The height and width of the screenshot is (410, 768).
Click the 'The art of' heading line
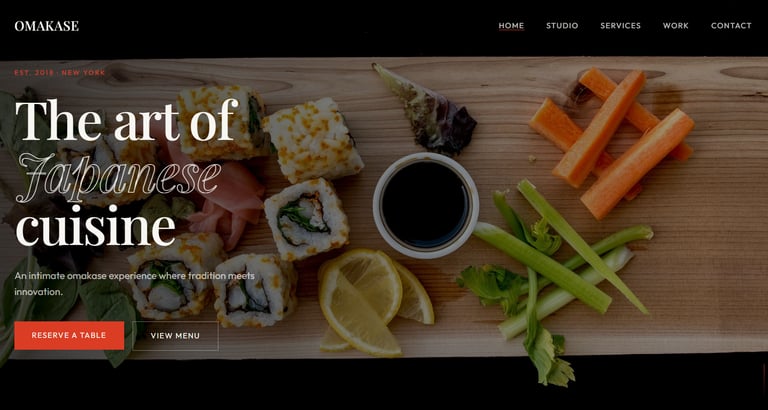tap(126, 121)
